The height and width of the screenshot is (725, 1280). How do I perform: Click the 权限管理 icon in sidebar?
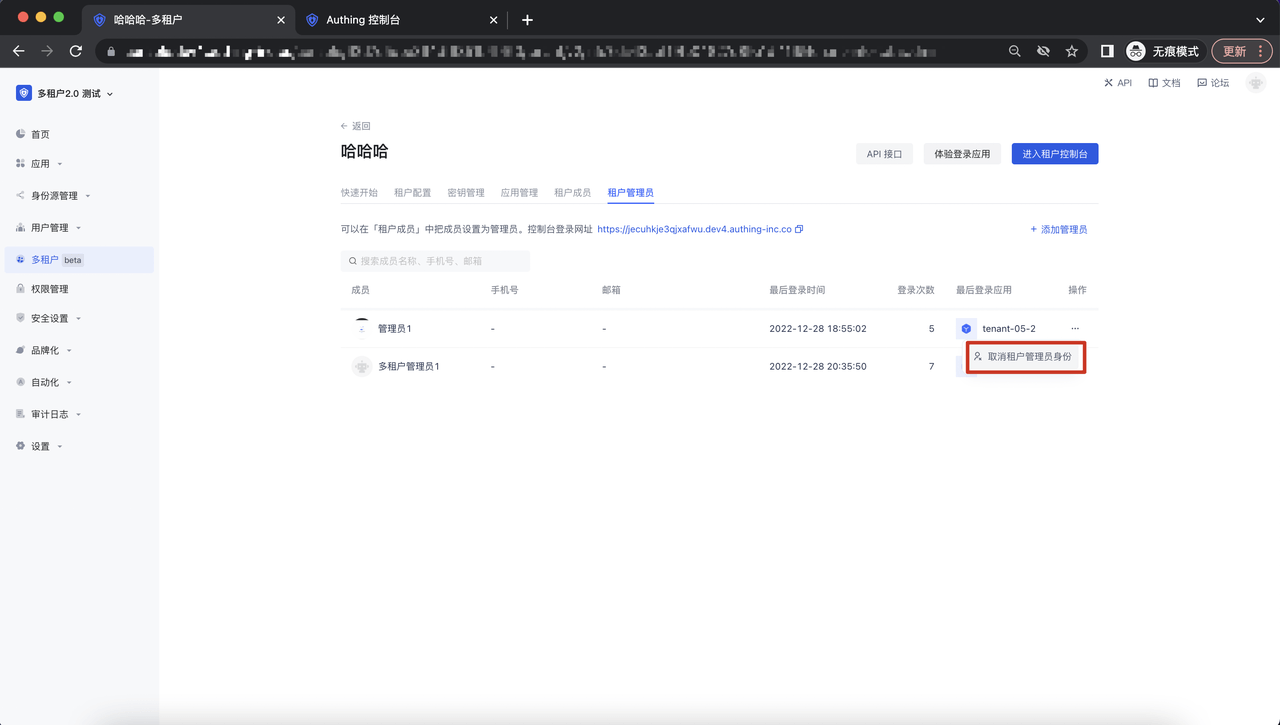click(21, 289)
